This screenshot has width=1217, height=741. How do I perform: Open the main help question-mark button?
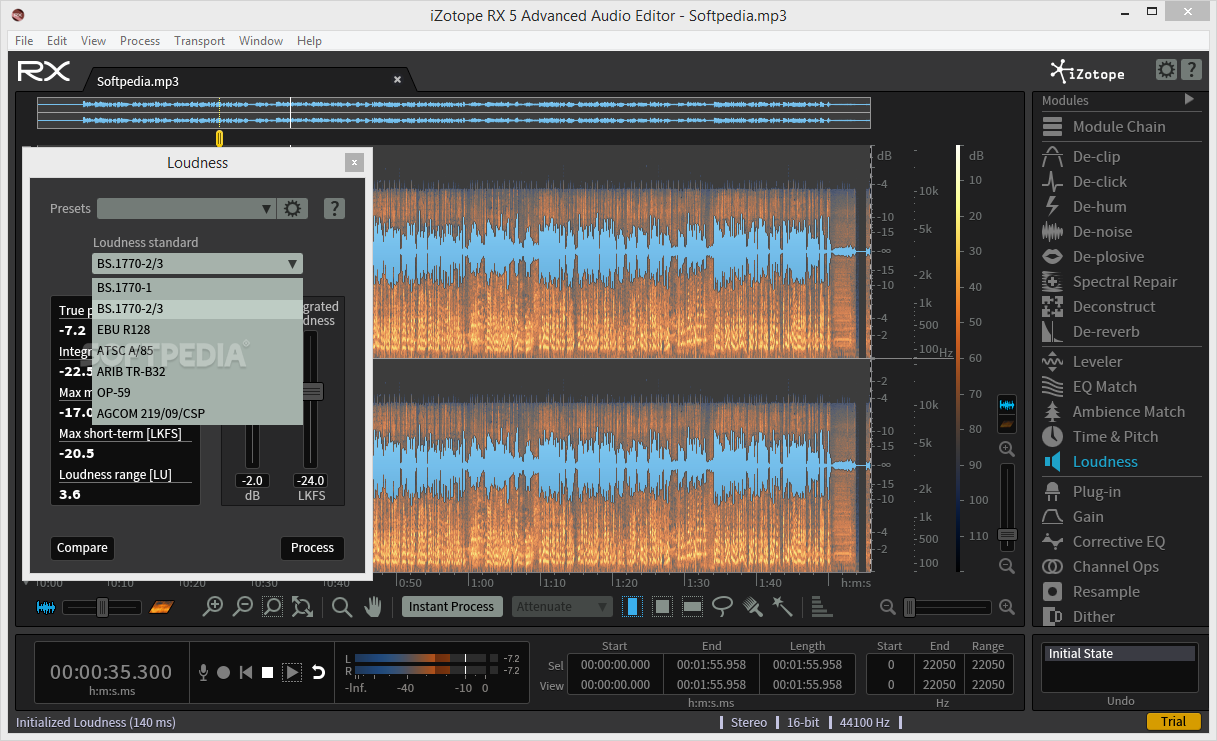(1191, 70)
